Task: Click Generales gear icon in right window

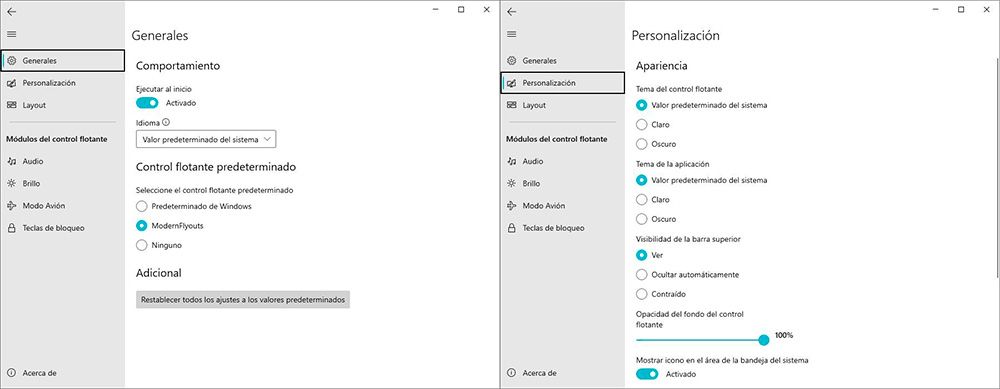Action: coord(511,61)
